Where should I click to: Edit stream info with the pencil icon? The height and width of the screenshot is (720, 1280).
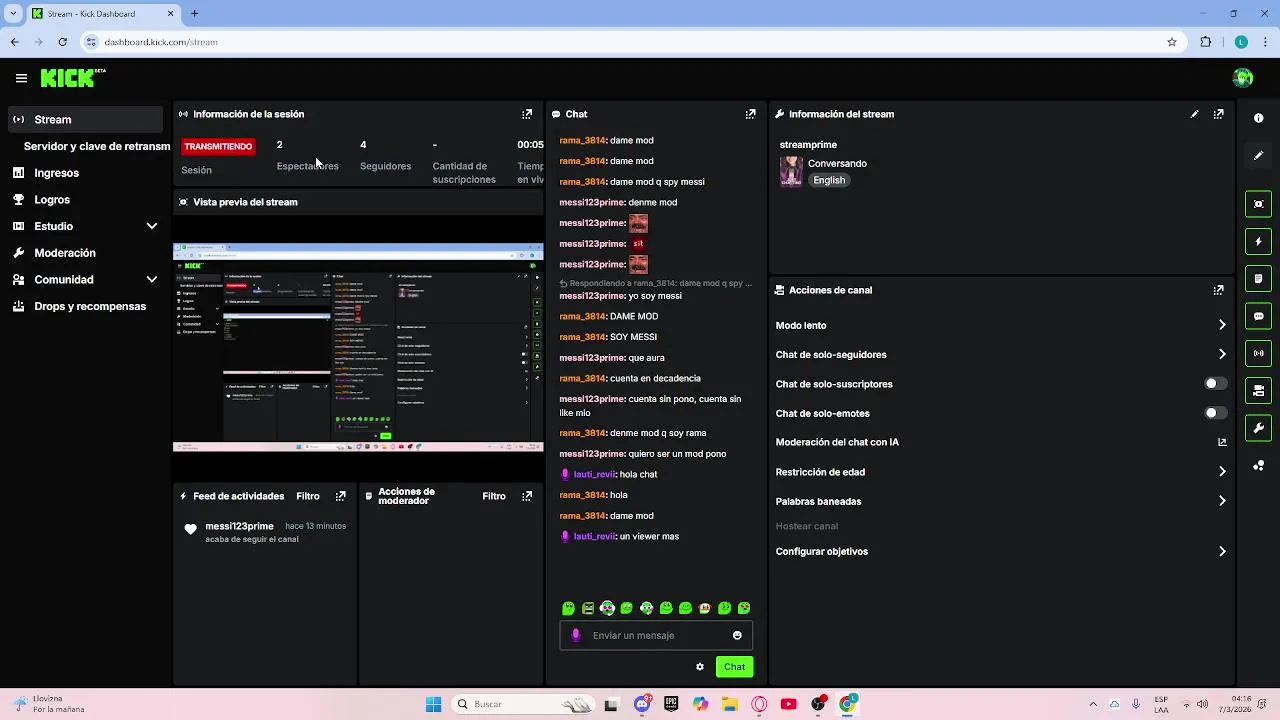[x=1194, y=114]
